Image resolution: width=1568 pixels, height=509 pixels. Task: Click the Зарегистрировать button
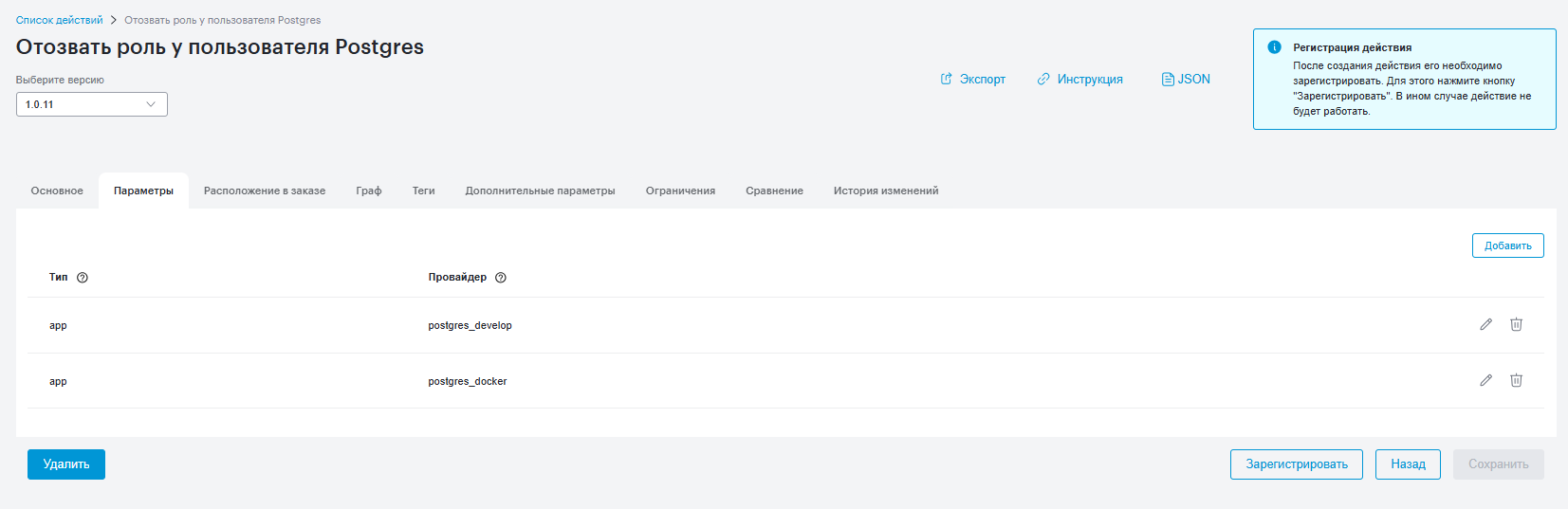click(1296, 464)
